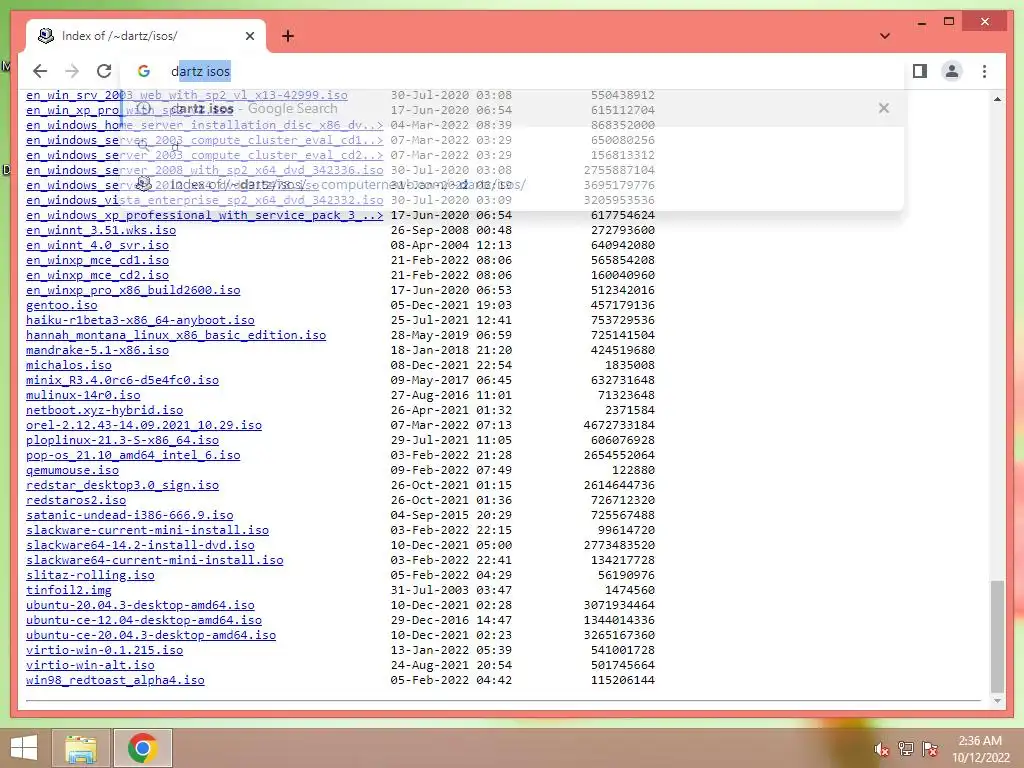Download netboot.xyz-hybrid.iso
Screen dimensions: 1024x768
[x=104, y=410]
